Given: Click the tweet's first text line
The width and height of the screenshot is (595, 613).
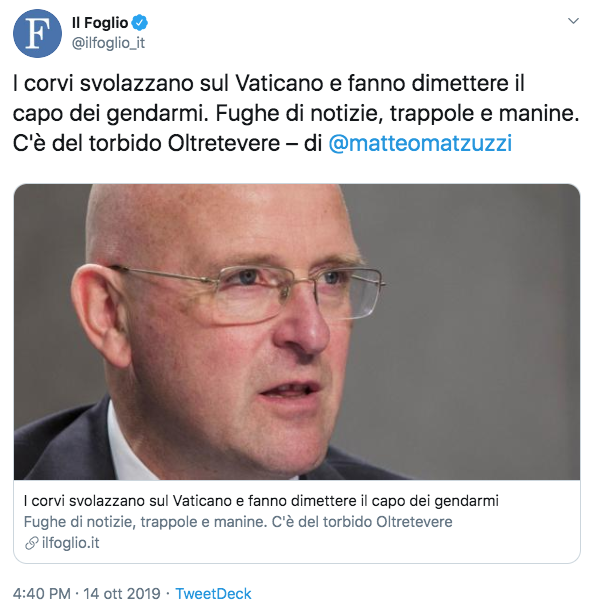Looking at the screenshot, I should pyautogui.click(x=269, y=83).
